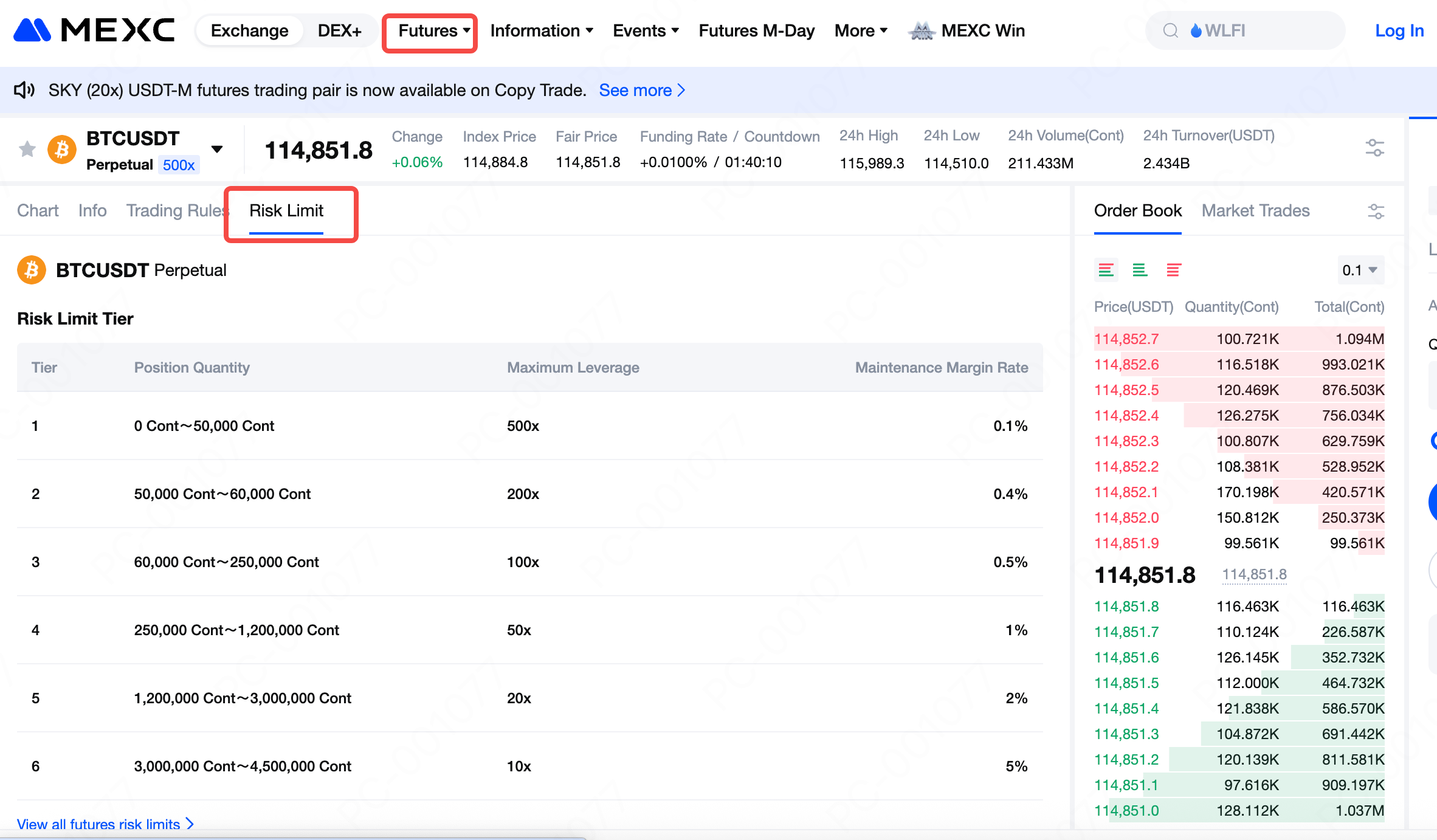1437x840 pixels.
Task: Click the MEXC Win icon
Action: click(922, 30)
